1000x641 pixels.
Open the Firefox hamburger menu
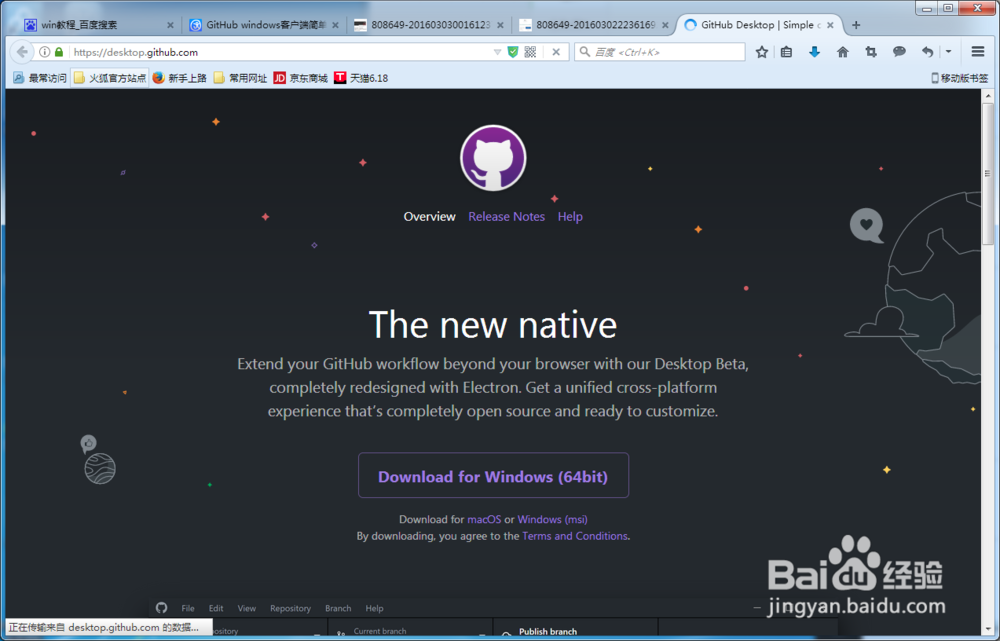[x=978, y=52]
